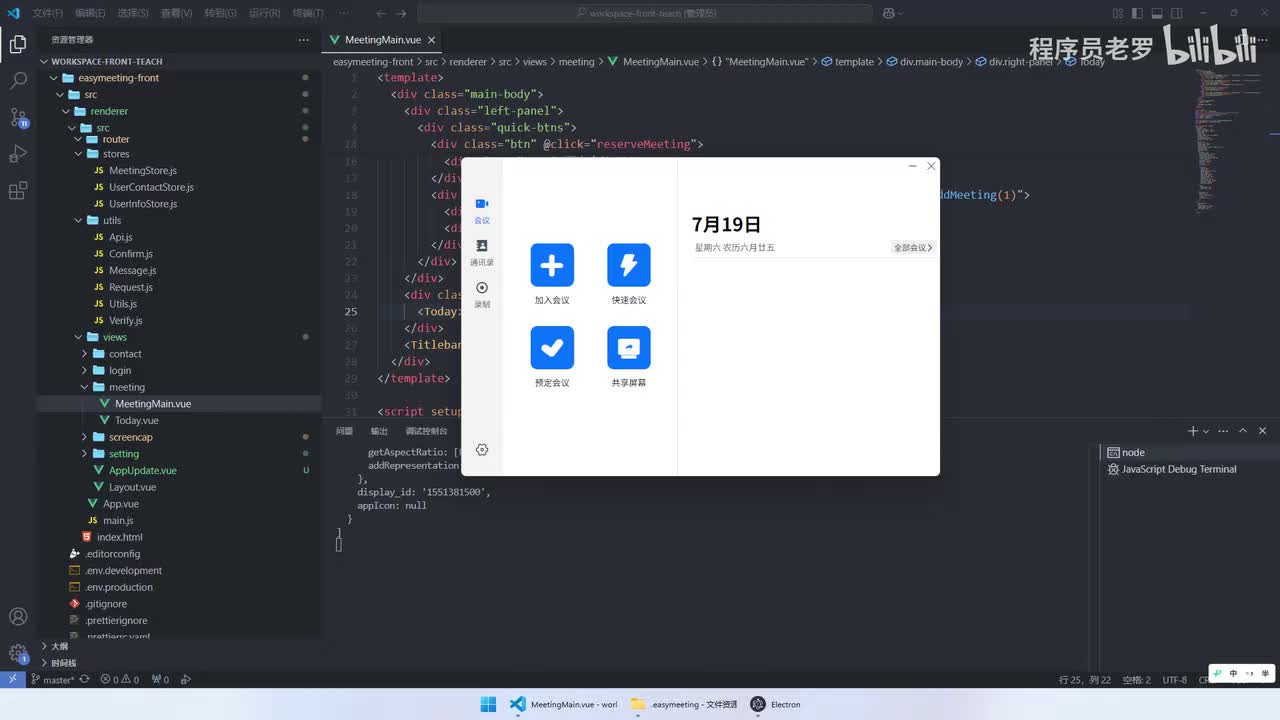Open the 编辑(E) menu
Screen dimensions: 1280x720
point(90,13)
